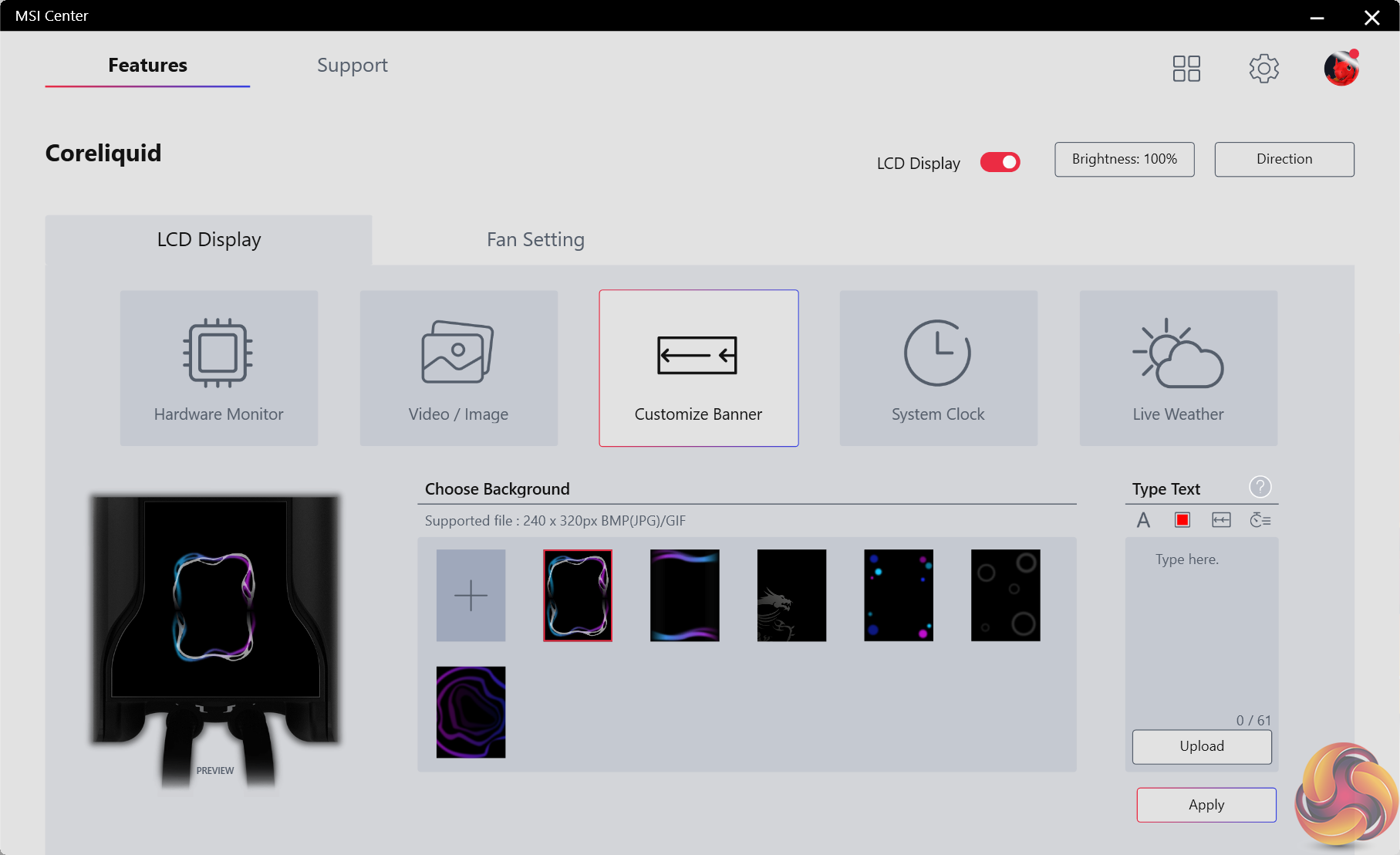Go to the Support tab
1400x855 pixels.
352,66
